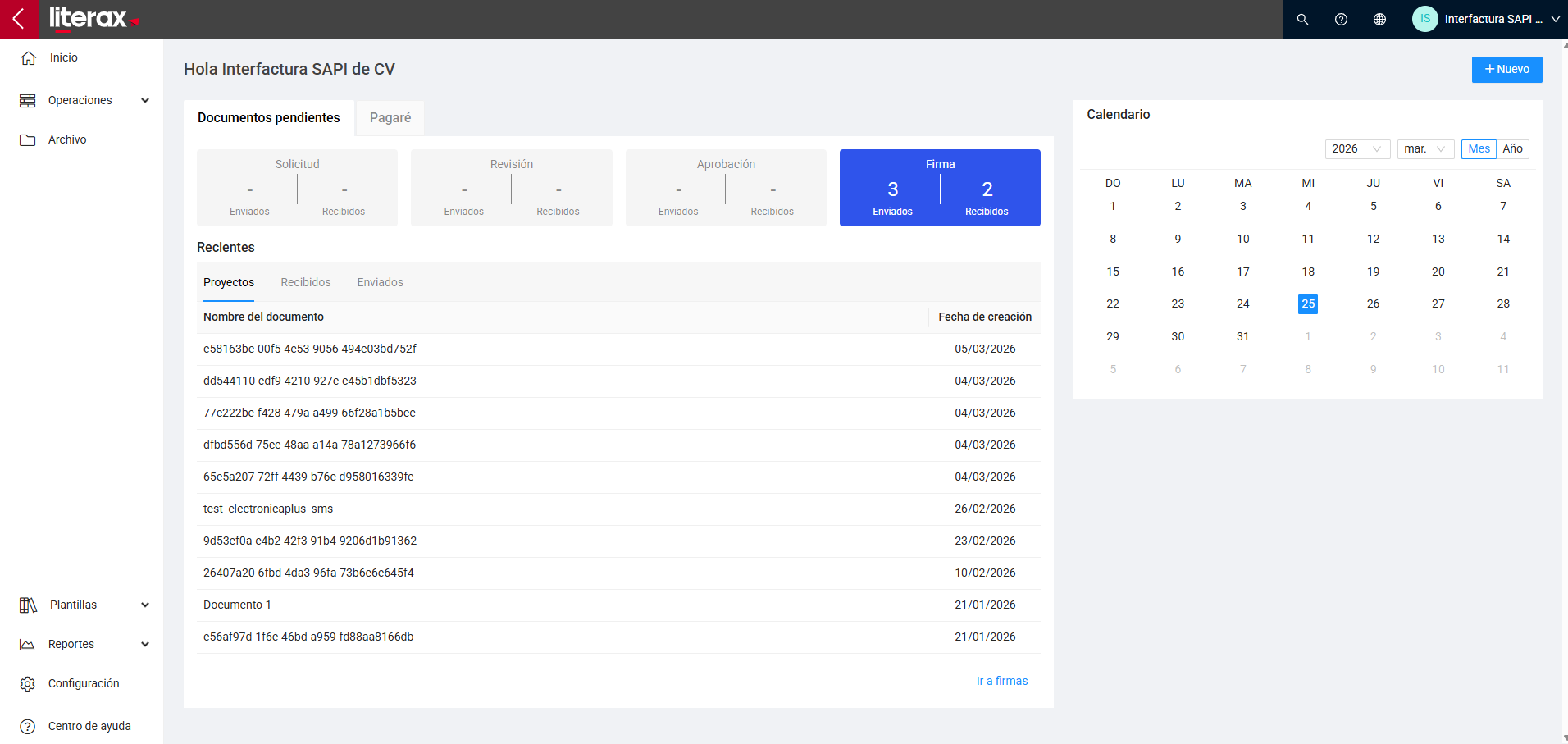Select the Mes calendar view
The image size is (1568, 744).
(1479, 148)
